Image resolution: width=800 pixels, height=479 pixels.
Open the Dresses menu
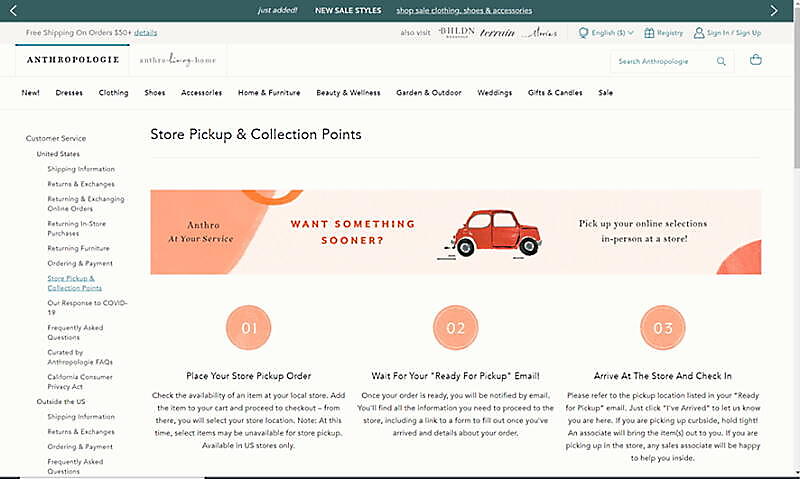(x=69, y=93)
